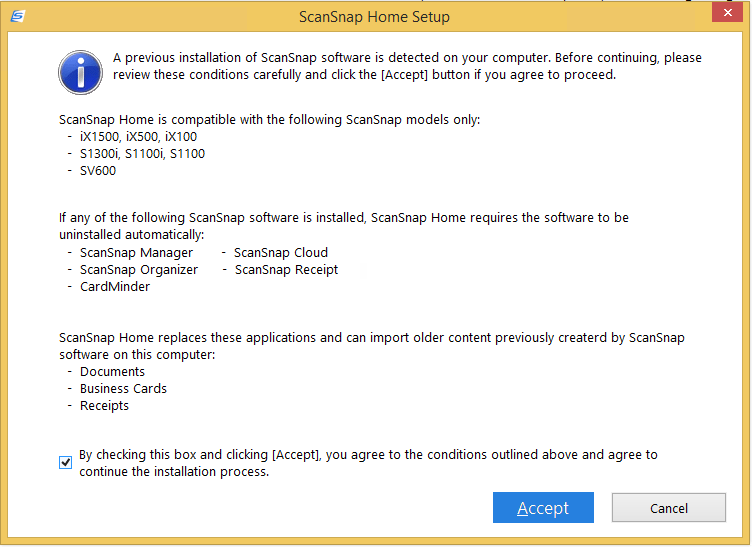The height and width of the screenshot is (547, 752).
Task: Click the ScanSnap Cloud list entry
Action: [281, 253]
